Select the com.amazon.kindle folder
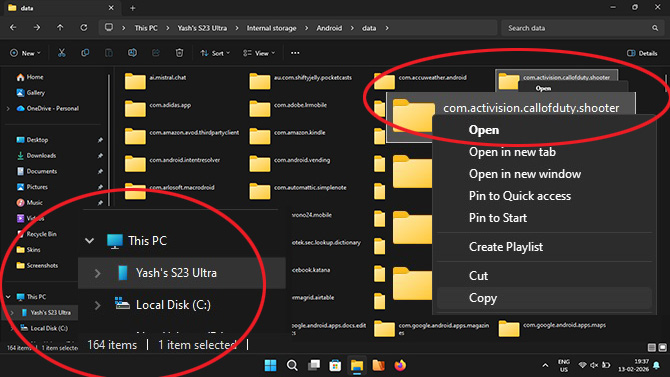 point(288,136)
